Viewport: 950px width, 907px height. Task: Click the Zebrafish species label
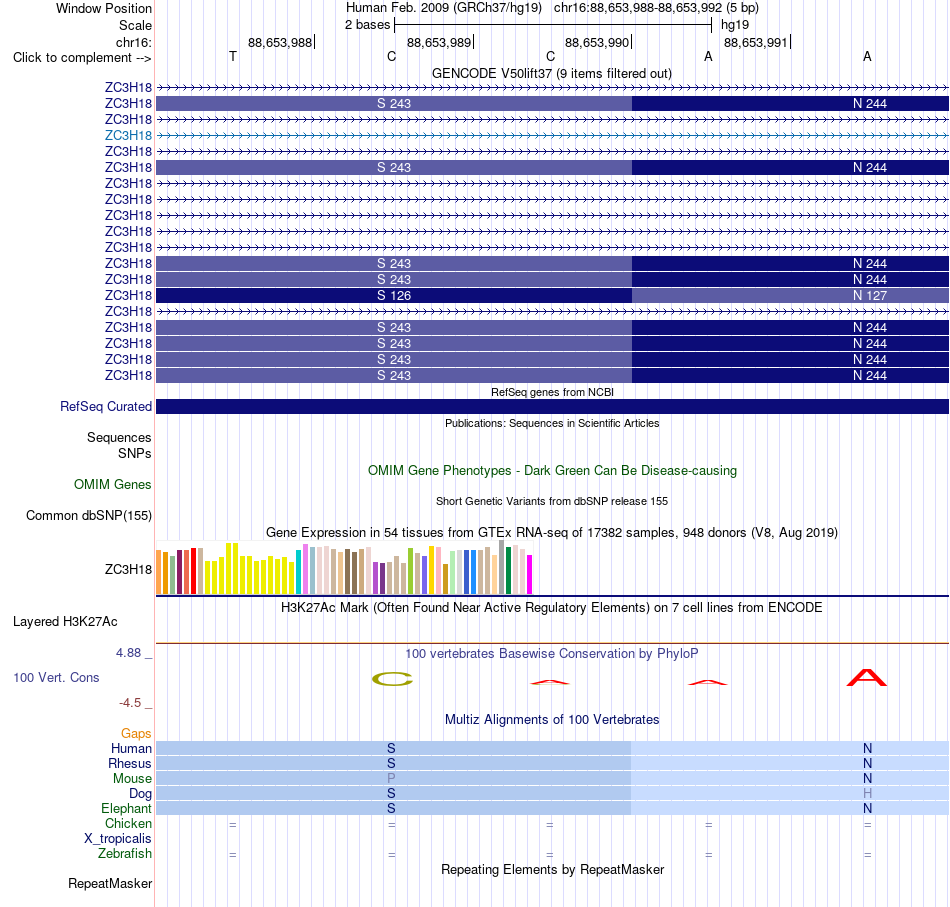click(125, 853)
